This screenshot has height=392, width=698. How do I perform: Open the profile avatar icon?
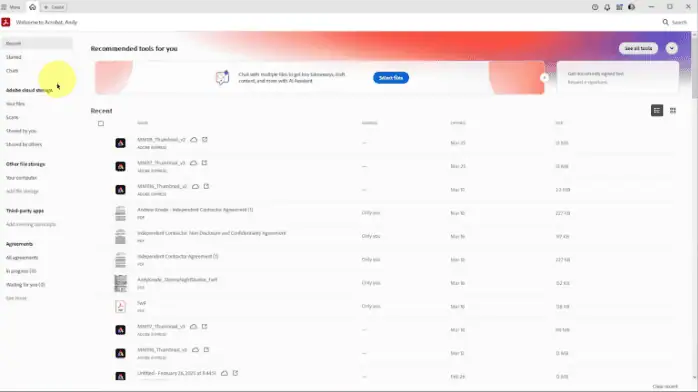[631, 7]
